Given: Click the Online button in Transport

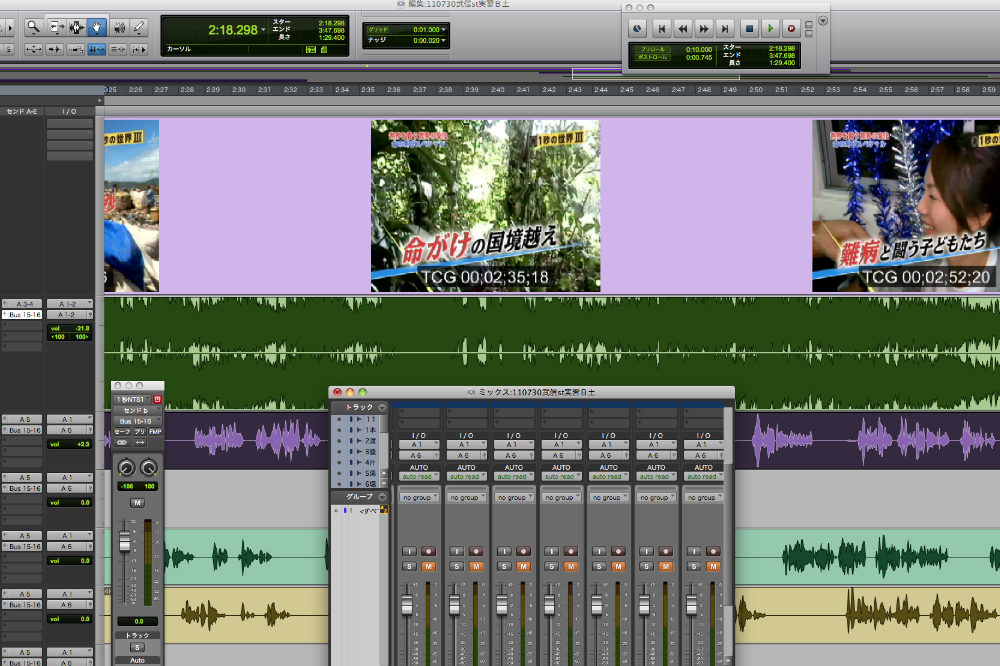Looking at the screenshot, I should pyautogui.click(x=637, y=29).
